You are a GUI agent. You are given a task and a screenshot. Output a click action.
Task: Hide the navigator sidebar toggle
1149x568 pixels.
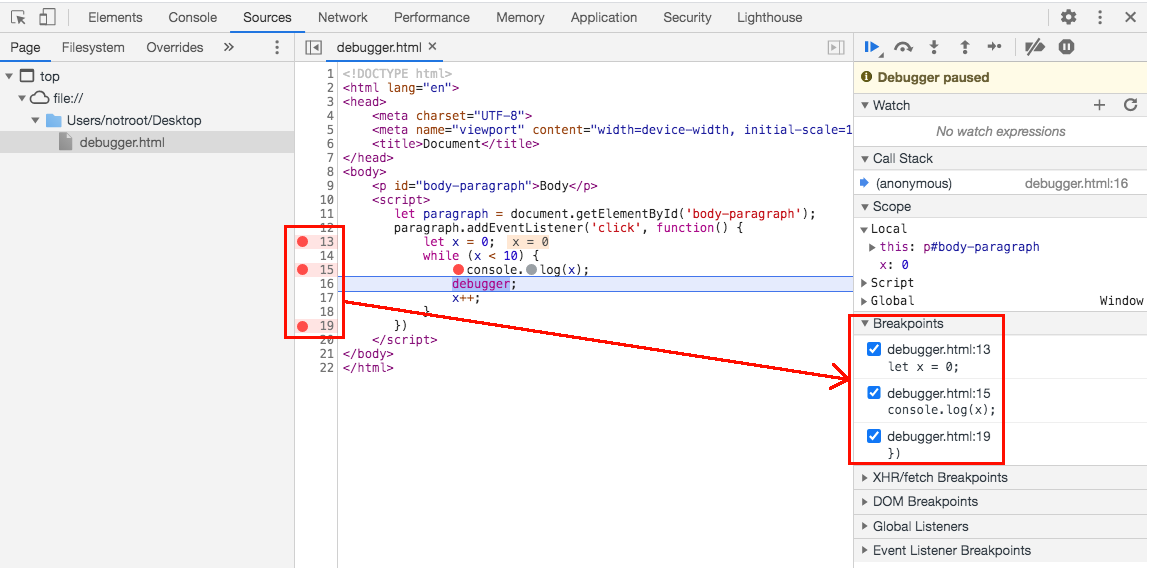[313, 48]
